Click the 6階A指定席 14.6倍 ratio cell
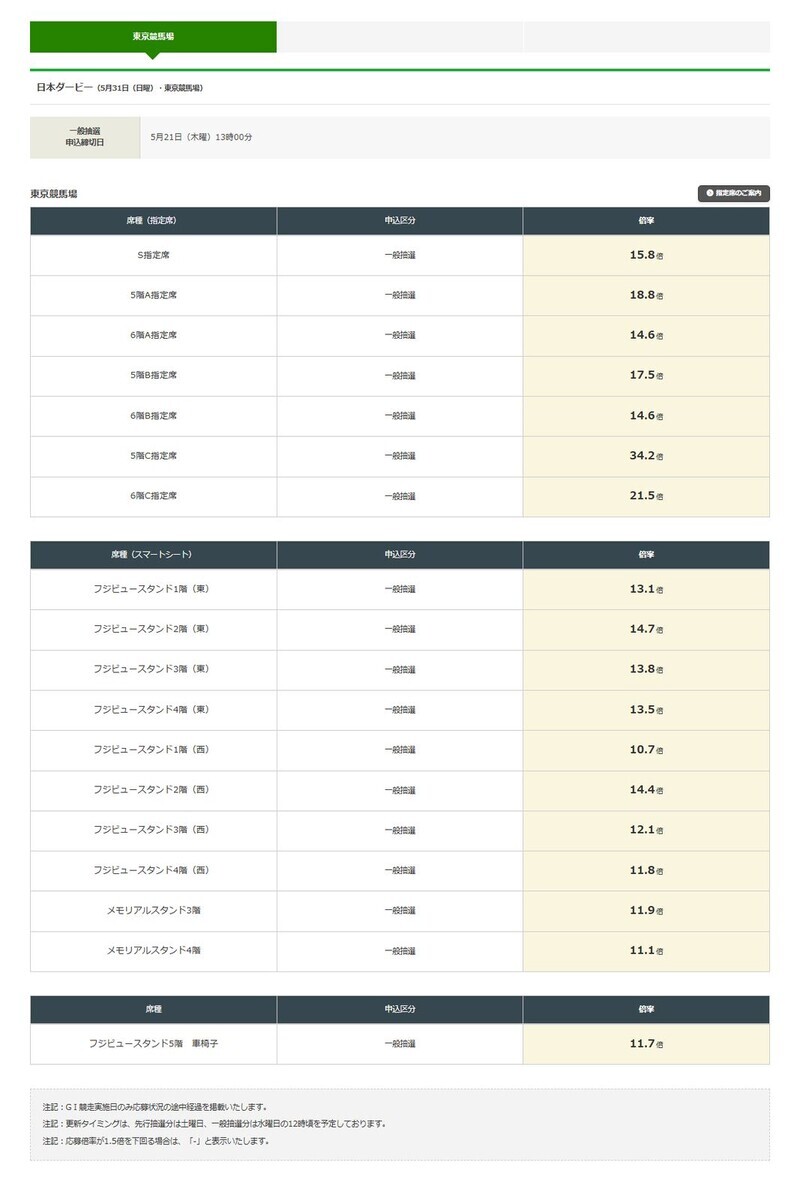This screenshot has height=1200, width=800. click(x=646, y=335)
